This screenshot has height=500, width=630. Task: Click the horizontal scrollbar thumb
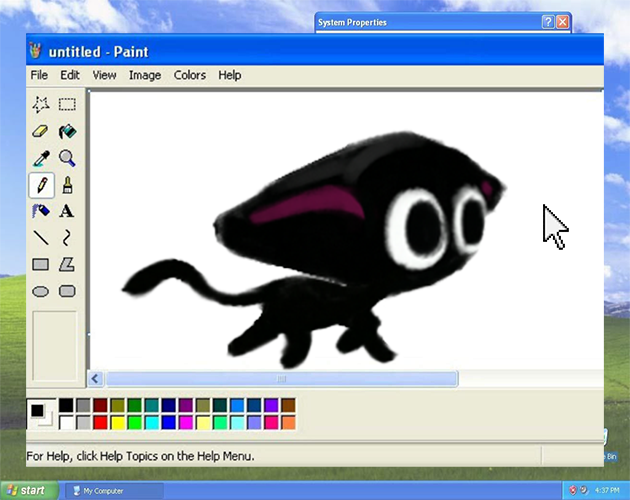(x=282, y=379)
